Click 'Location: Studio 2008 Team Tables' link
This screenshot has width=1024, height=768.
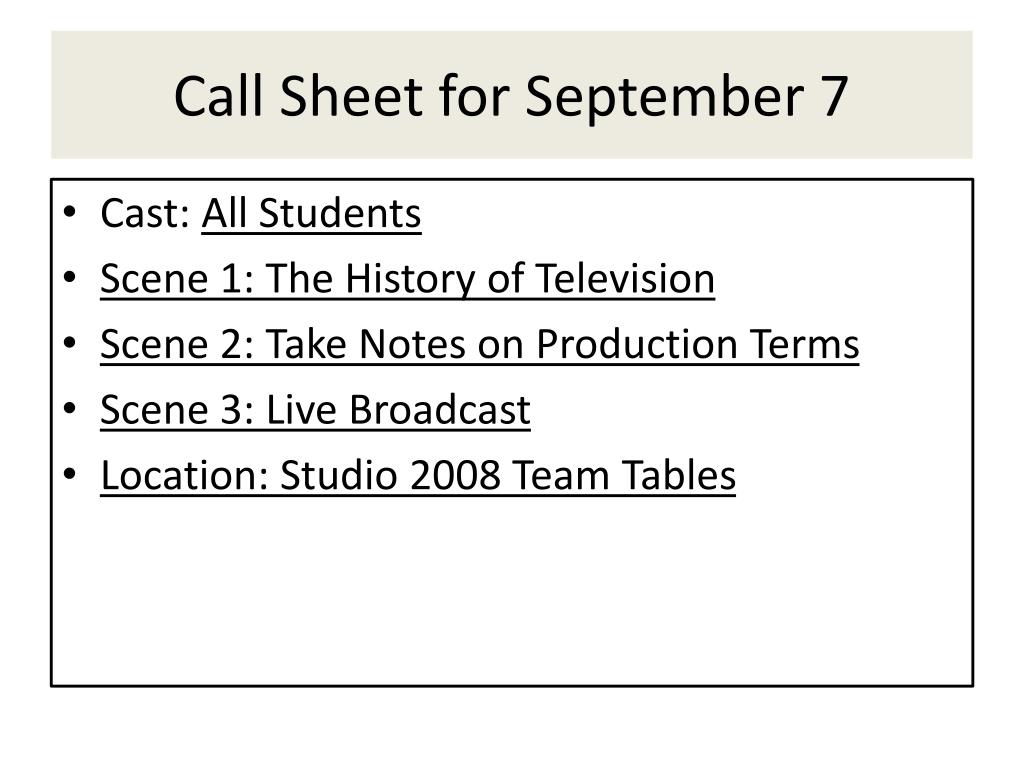[x=418, y=475]
